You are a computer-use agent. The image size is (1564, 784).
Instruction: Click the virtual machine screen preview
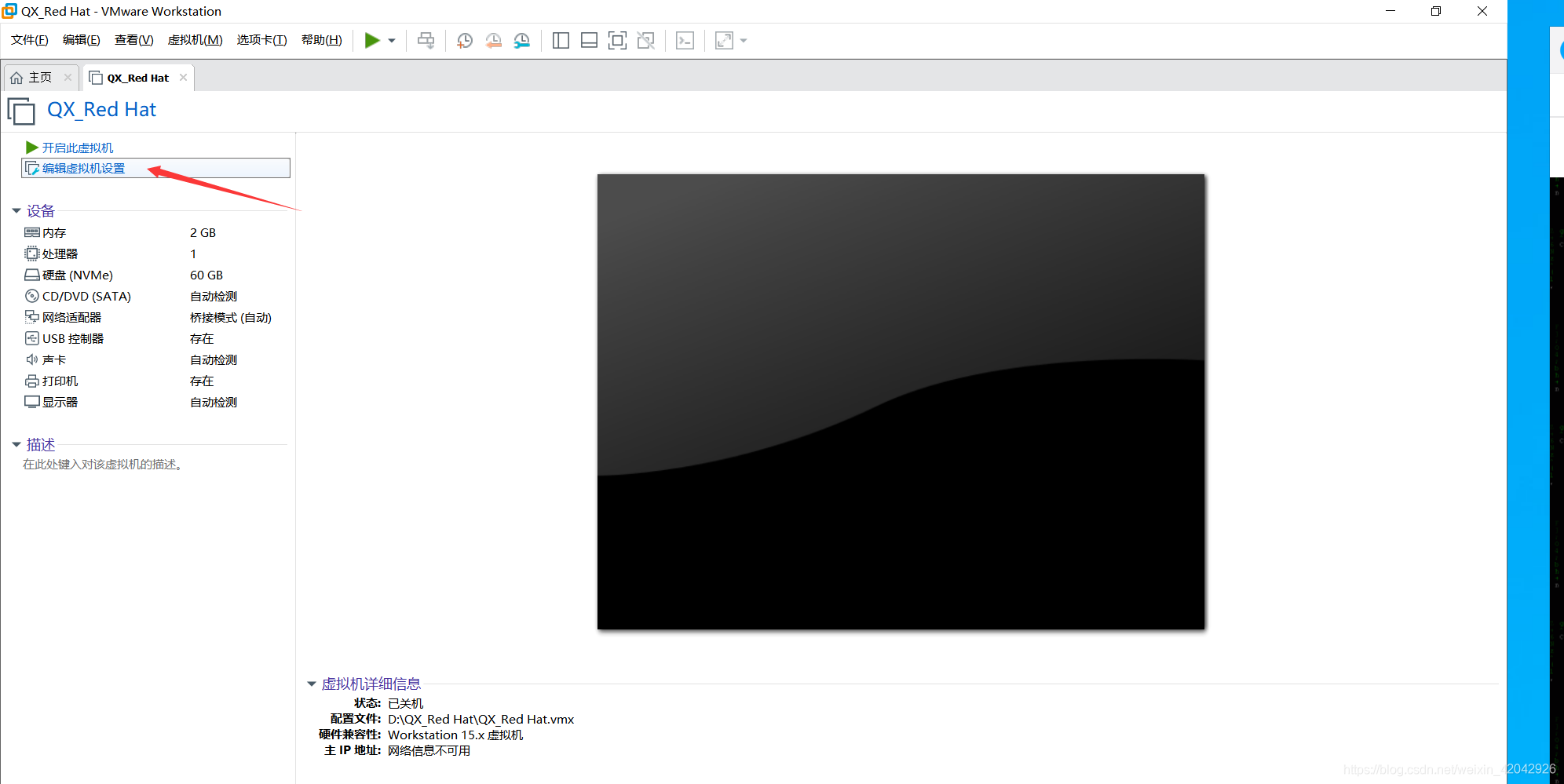(x=901, y=402)
